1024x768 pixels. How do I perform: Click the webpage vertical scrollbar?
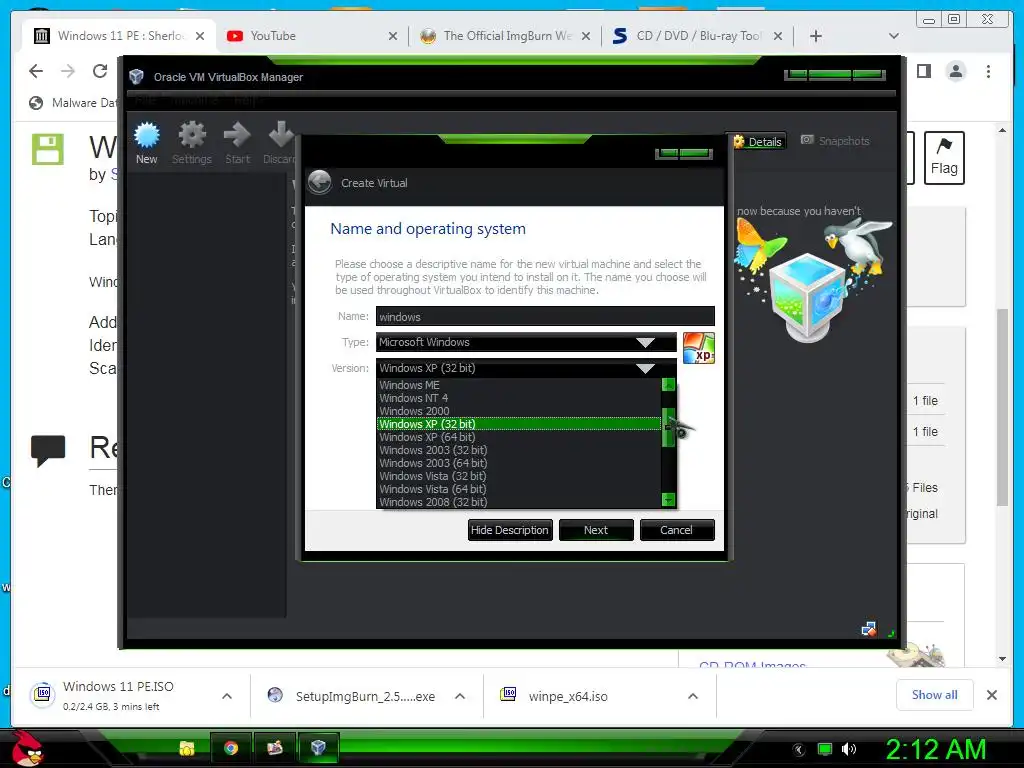coord(1002,406)
